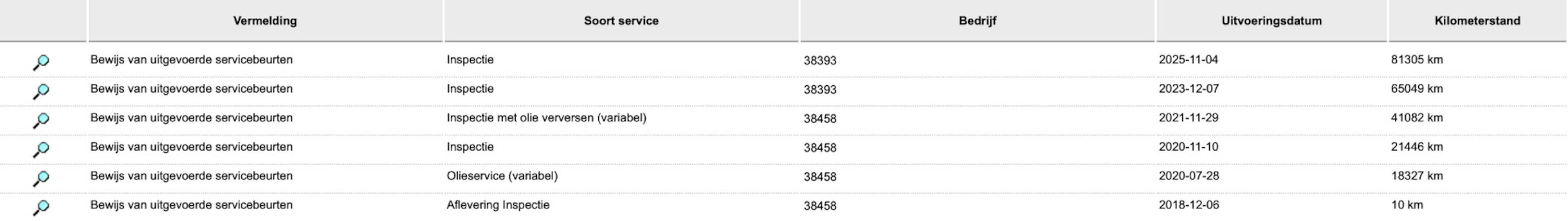
Task: Select the 10 km mileage cell
Action: (1406, 205)
